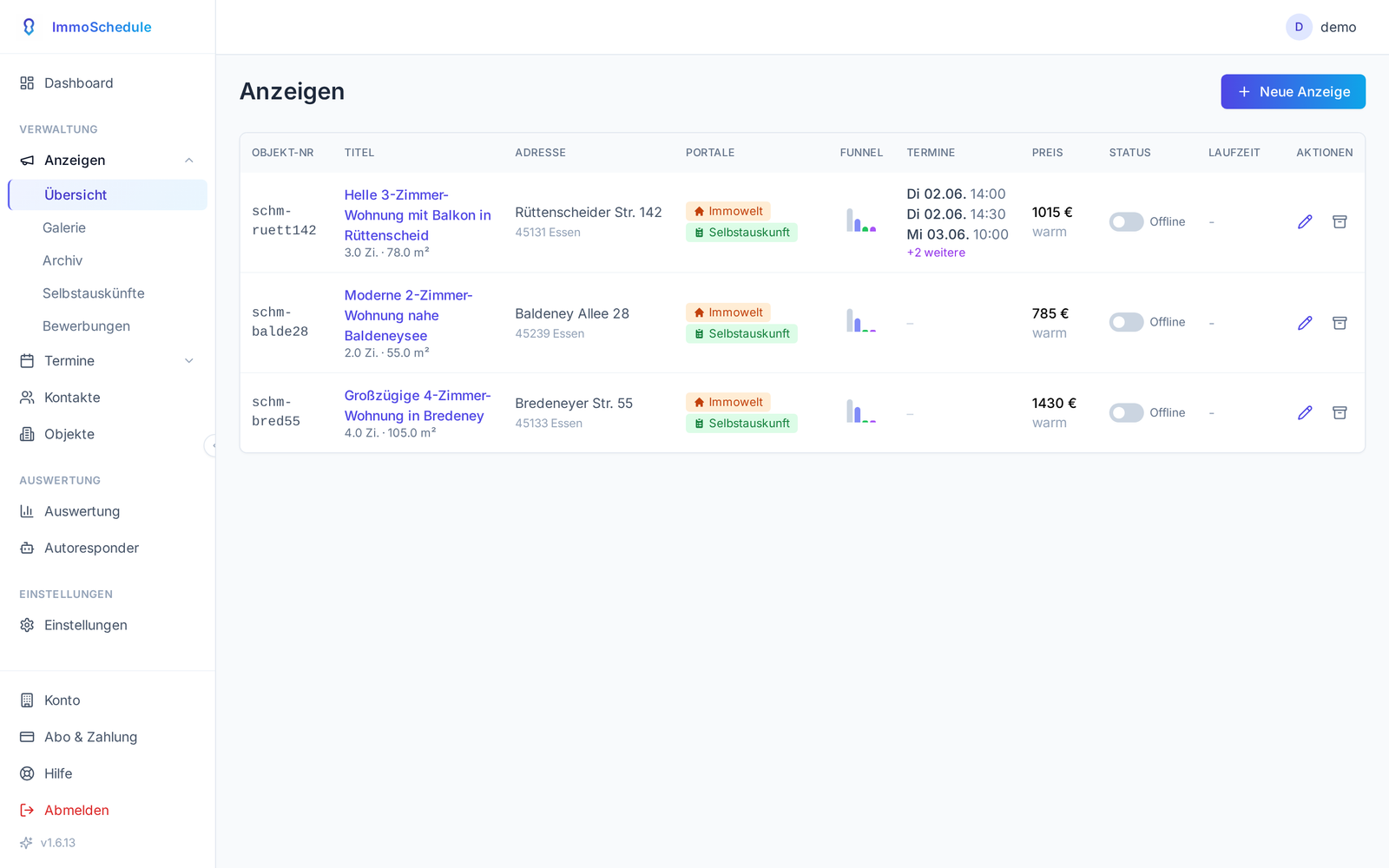This screenshot has width=1389, height=868.
Task: Open funnel chart for Baldeney Allee listing
Action: 861,320
